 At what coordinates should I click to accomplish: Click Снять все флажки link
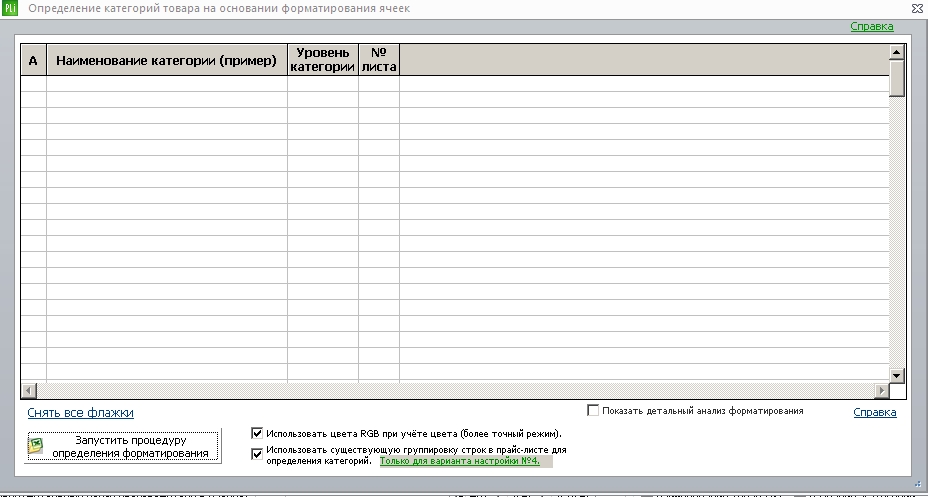(x=80, y=412)
